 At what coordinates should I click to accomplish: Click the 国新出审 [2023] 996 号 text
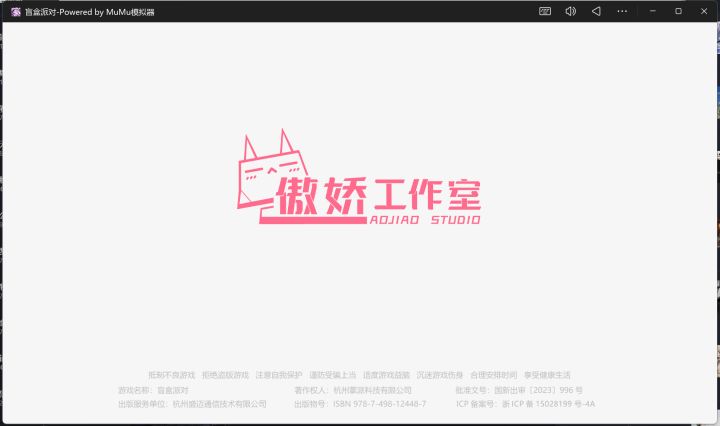[x=538, y=390]
